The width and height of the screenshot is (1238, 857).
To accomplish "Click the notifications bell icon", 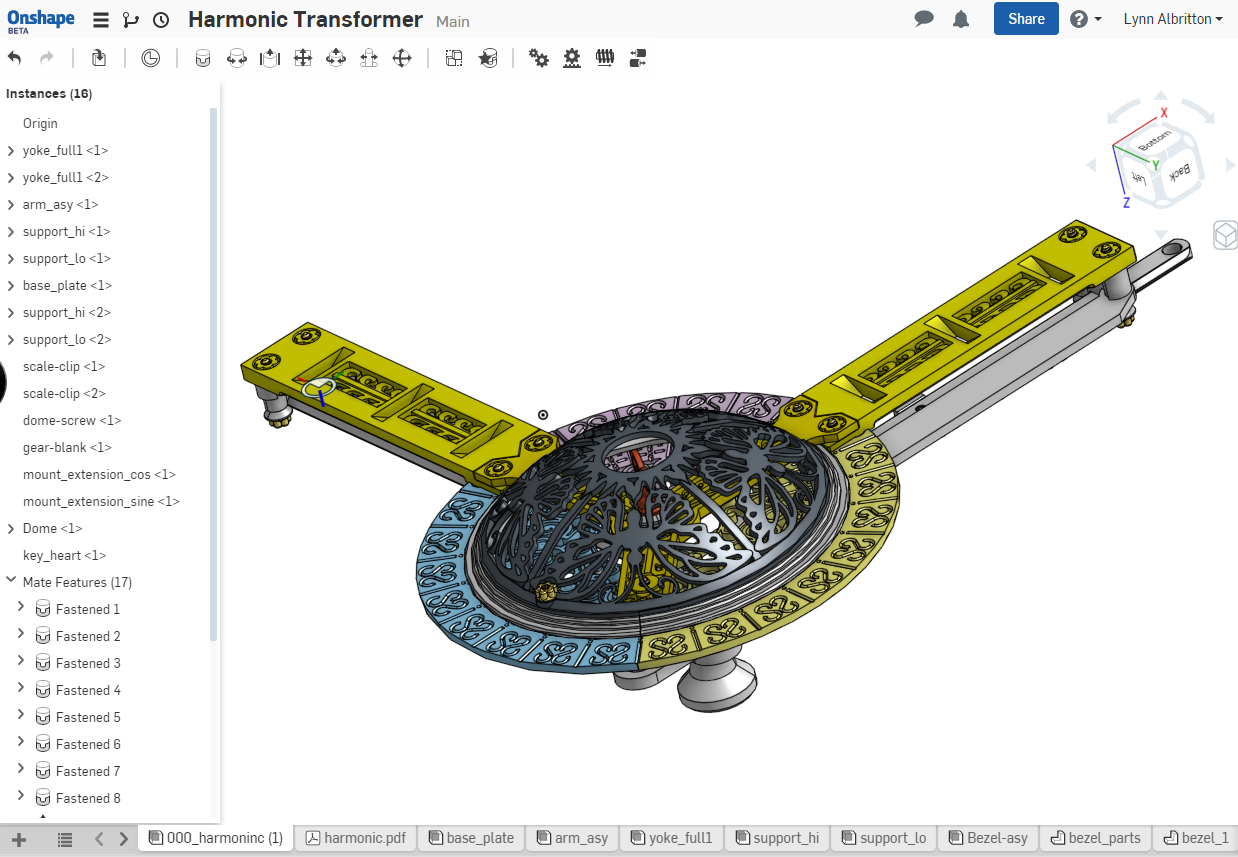I will coord(961,18).
